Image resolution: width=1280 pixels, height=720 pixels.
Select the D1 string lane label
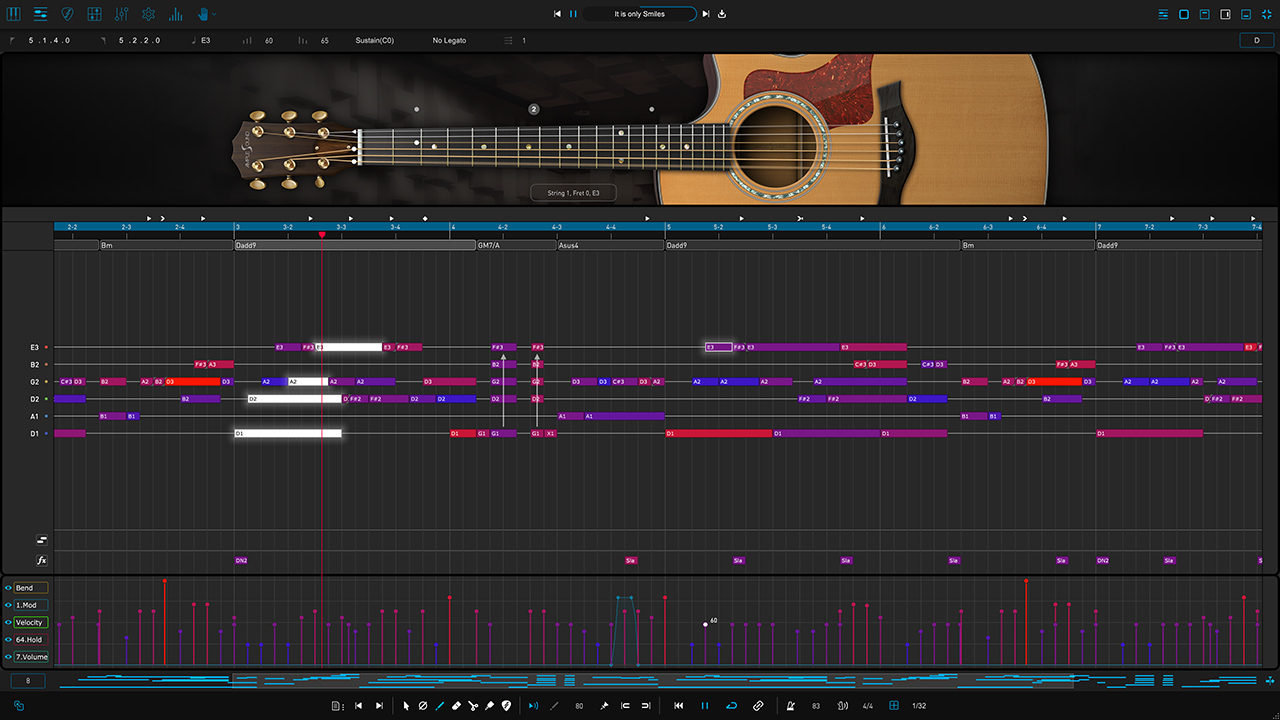point(35,434)
